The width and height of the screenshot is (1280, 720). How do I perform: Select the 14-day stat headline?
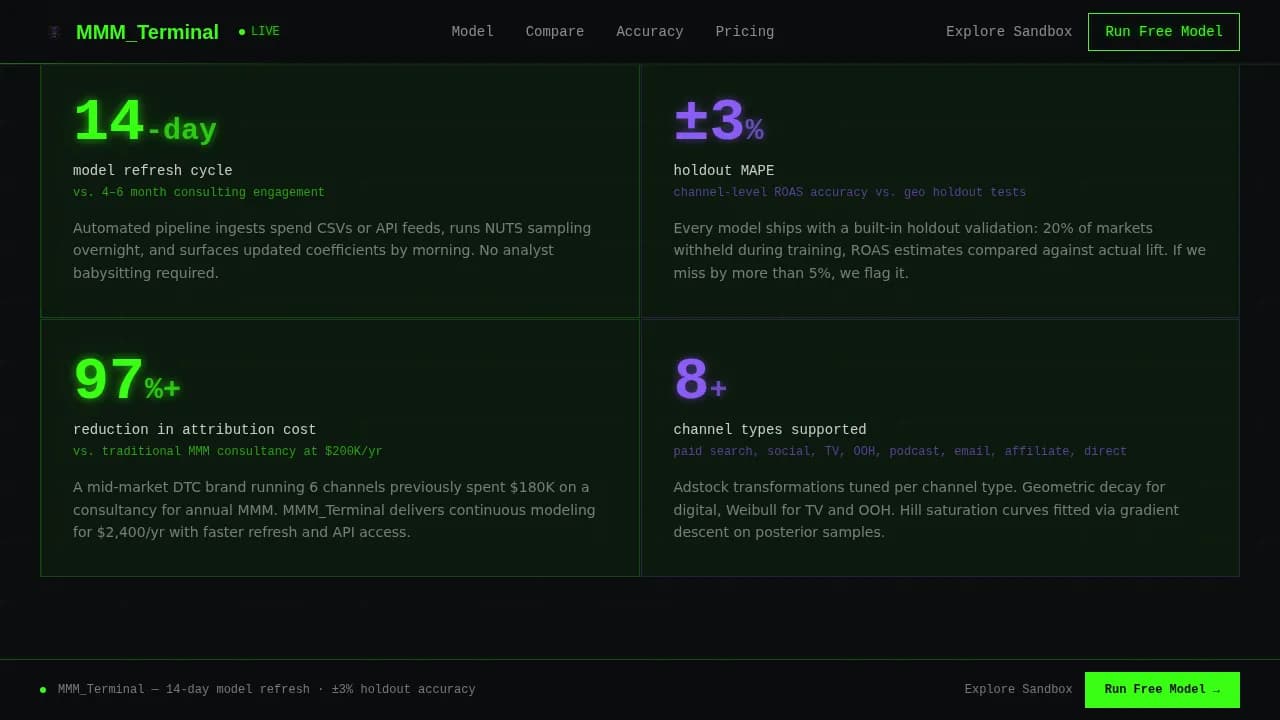pyautogui.click(x=145, y=123)
